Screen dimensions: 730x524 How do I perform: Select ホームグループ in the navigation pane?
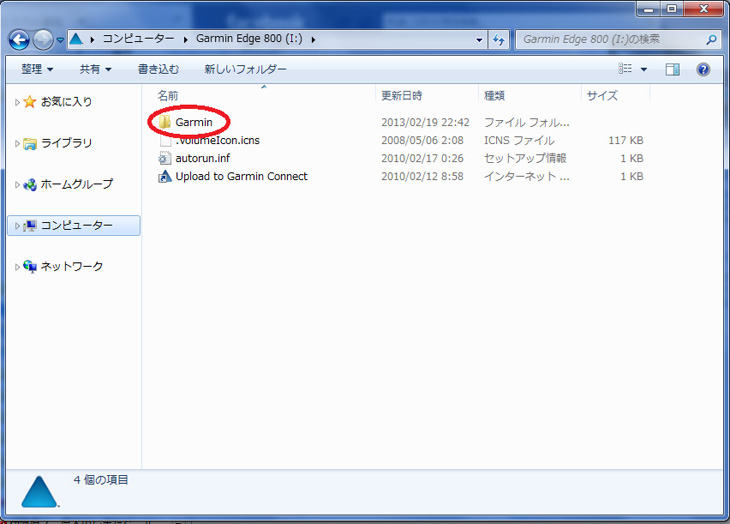77,184
